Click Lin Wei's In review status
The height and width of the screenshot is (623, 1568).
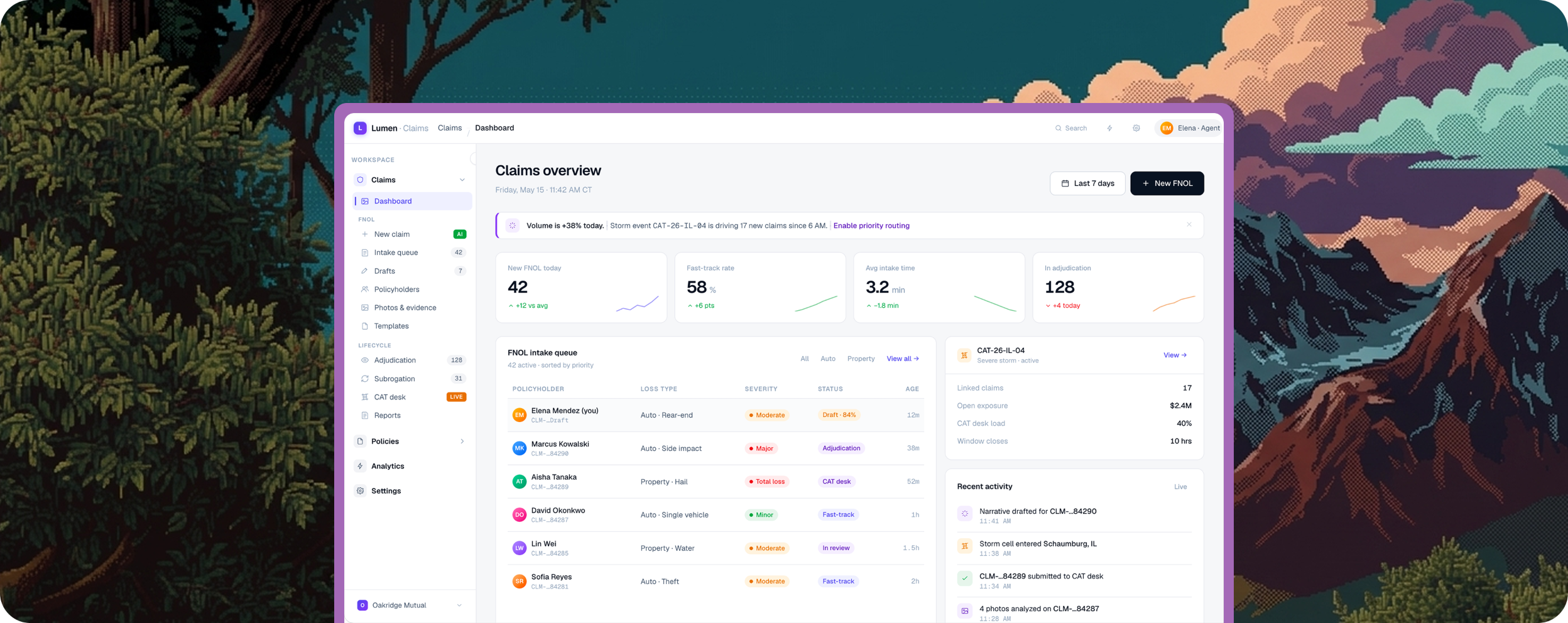(836, 548)
